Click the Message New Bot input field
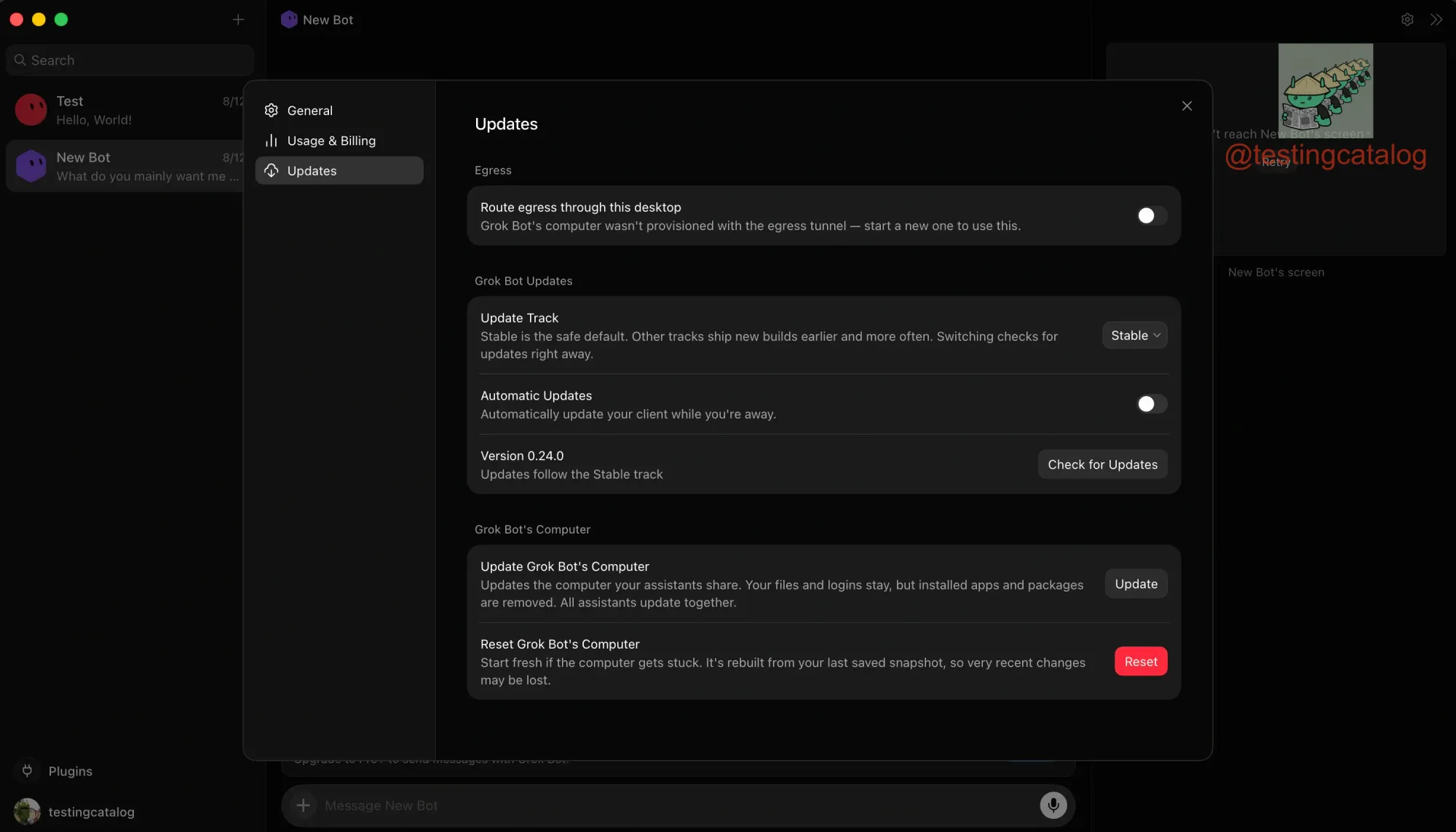 click(x=677, y=805)
